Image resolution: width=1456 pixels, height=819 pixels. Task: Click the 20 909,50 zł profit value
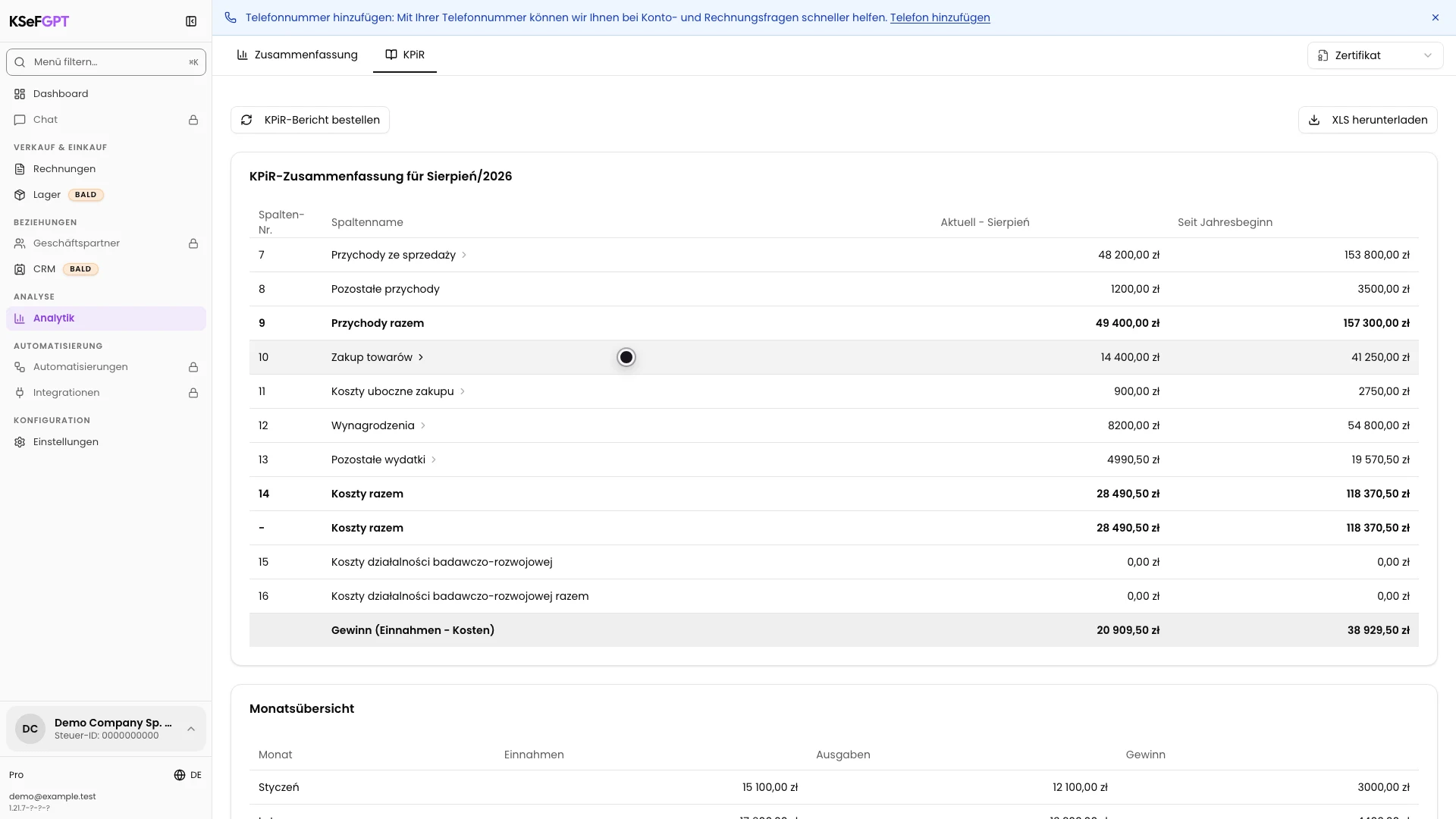coord(1128,630)
